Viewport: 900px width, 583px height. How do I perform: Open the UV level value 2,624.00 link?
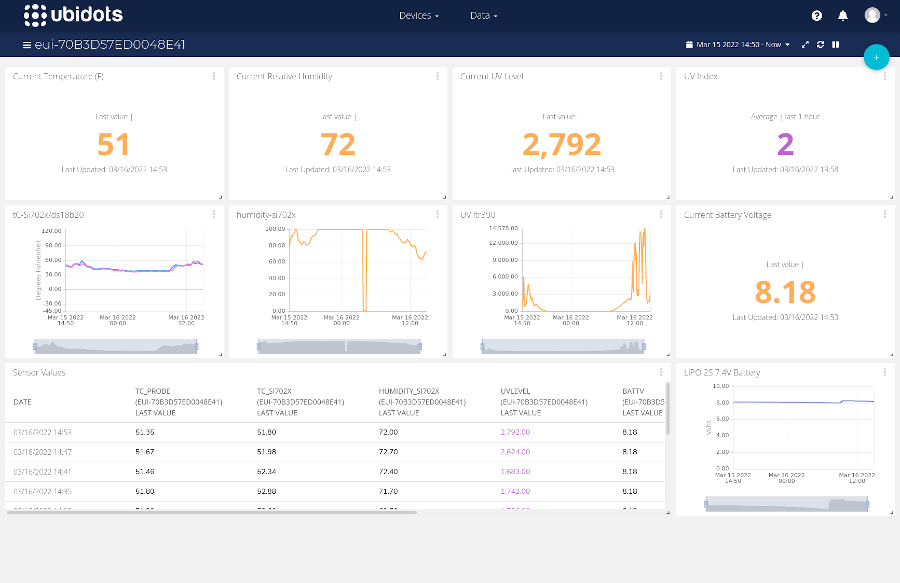click(x=515, y=452)
